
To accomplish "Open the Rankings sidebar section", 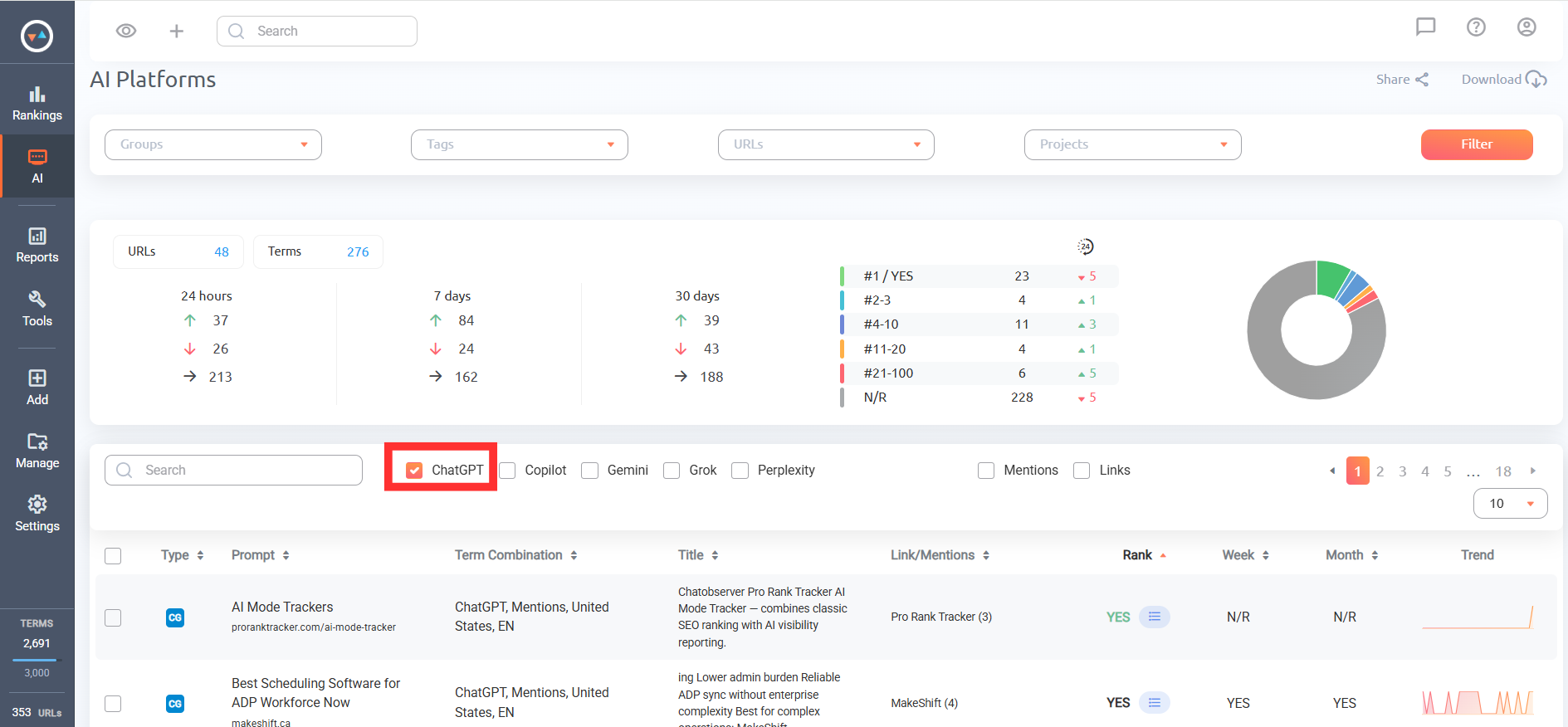I will [37, 104].
